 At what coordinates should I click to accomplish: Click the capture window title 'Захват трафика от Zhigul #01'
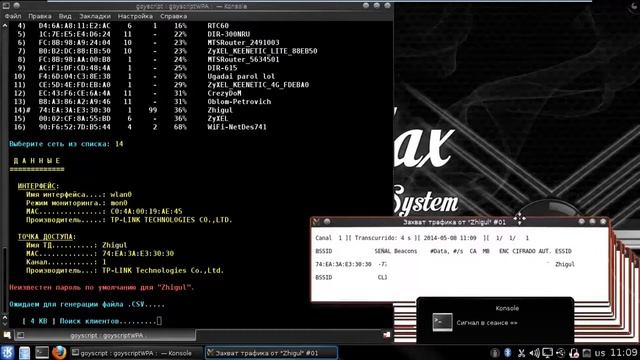click(454, 222)
